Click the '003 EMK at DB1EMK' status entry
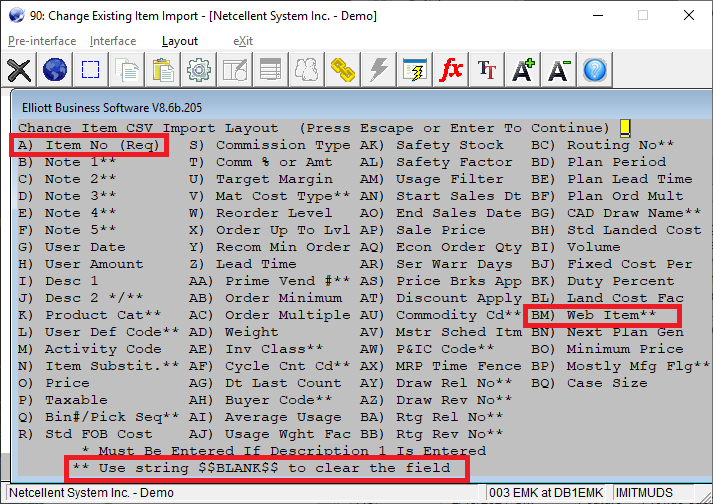This screenshot has height=504, width=713. point(546,493)
